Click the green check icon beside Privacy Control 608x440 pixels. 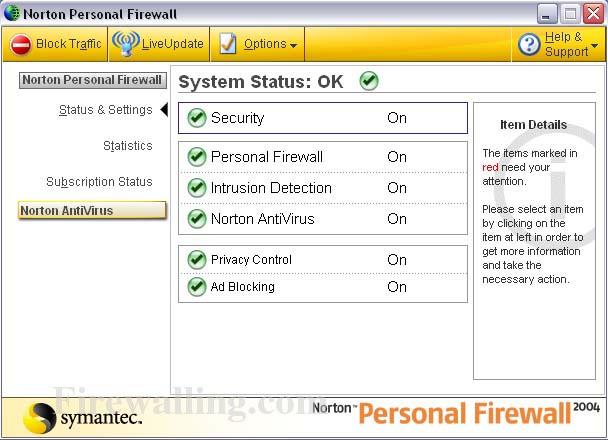click(197, 260)
